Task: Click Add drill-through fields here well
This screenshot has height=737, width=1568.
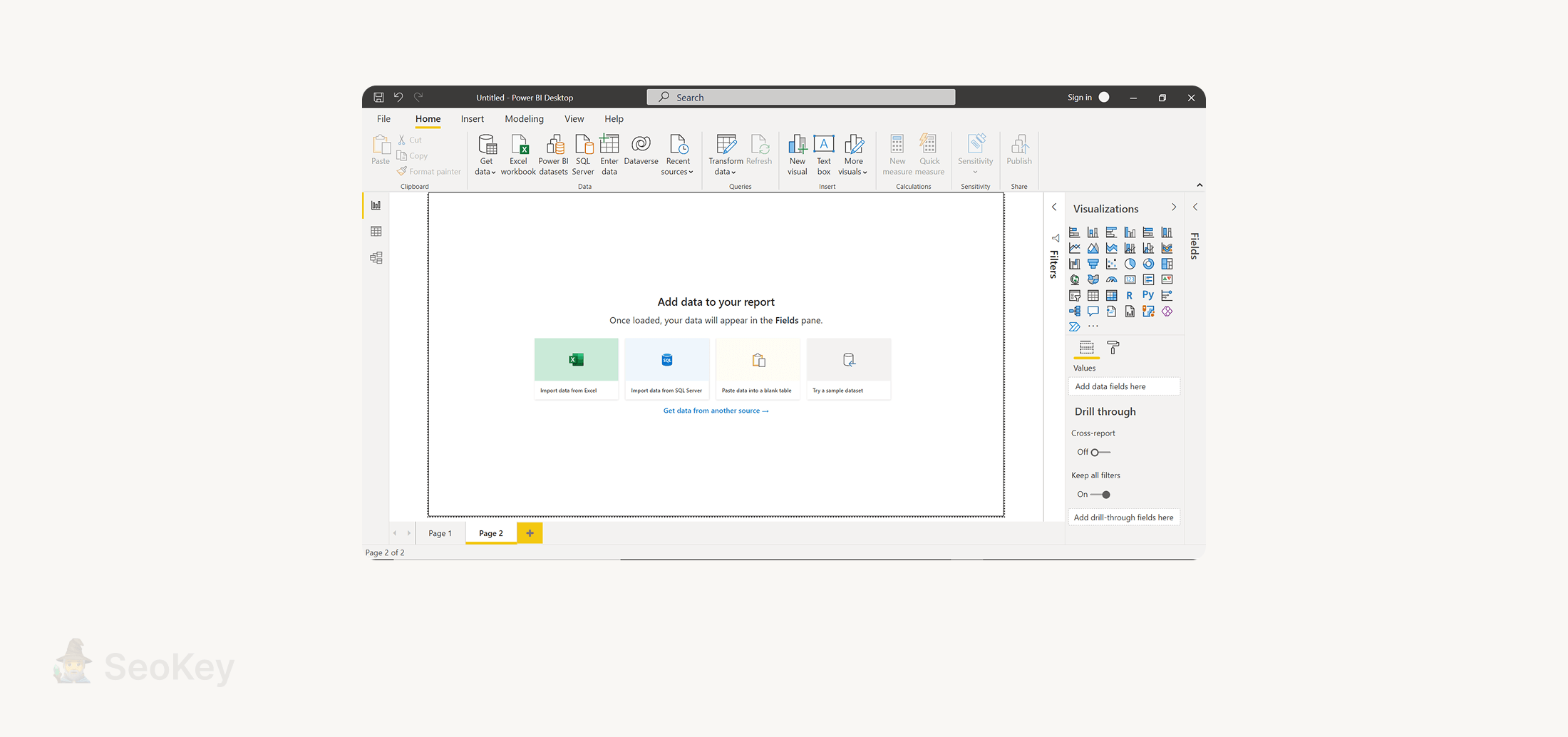Action: 1124,517
